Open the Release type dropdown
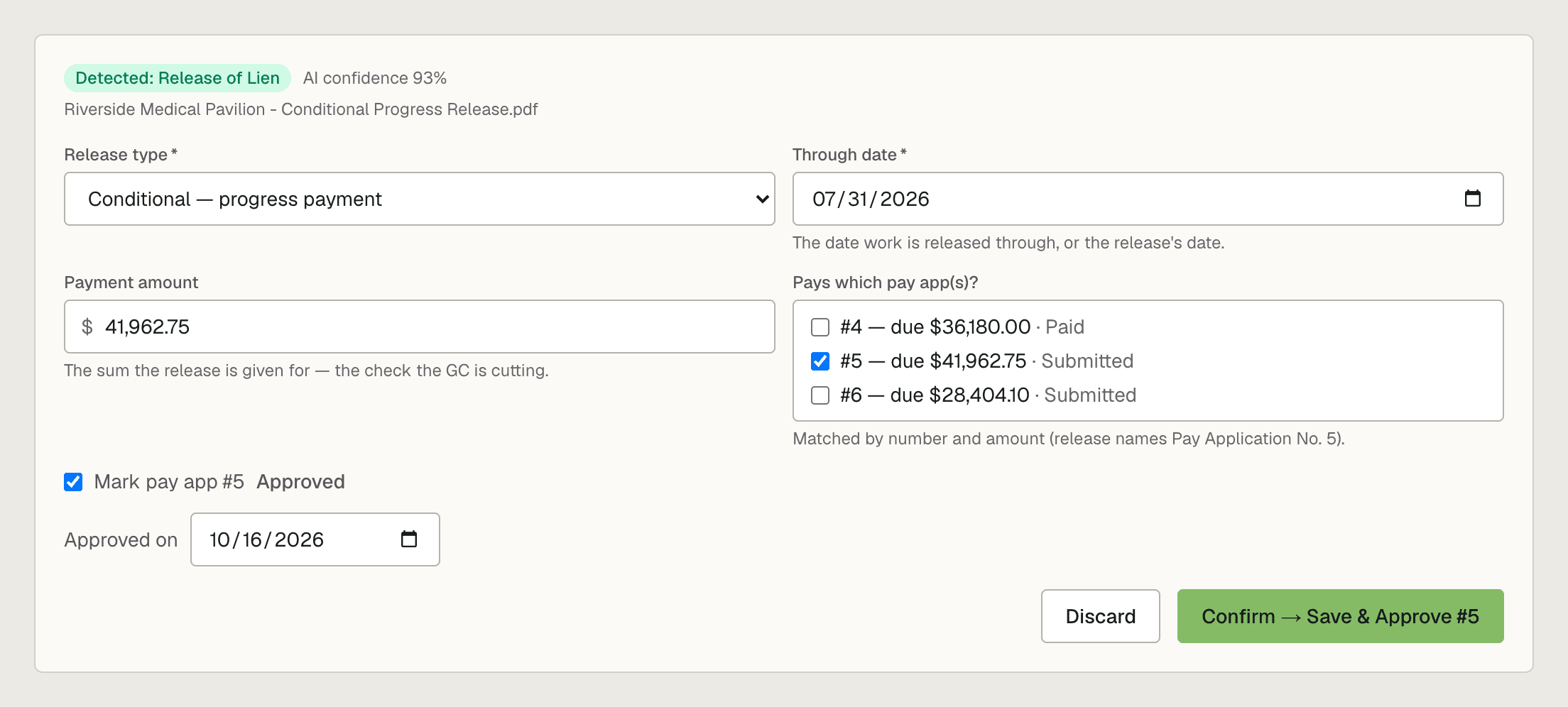1568x707 pixels. tap(420, 199)
